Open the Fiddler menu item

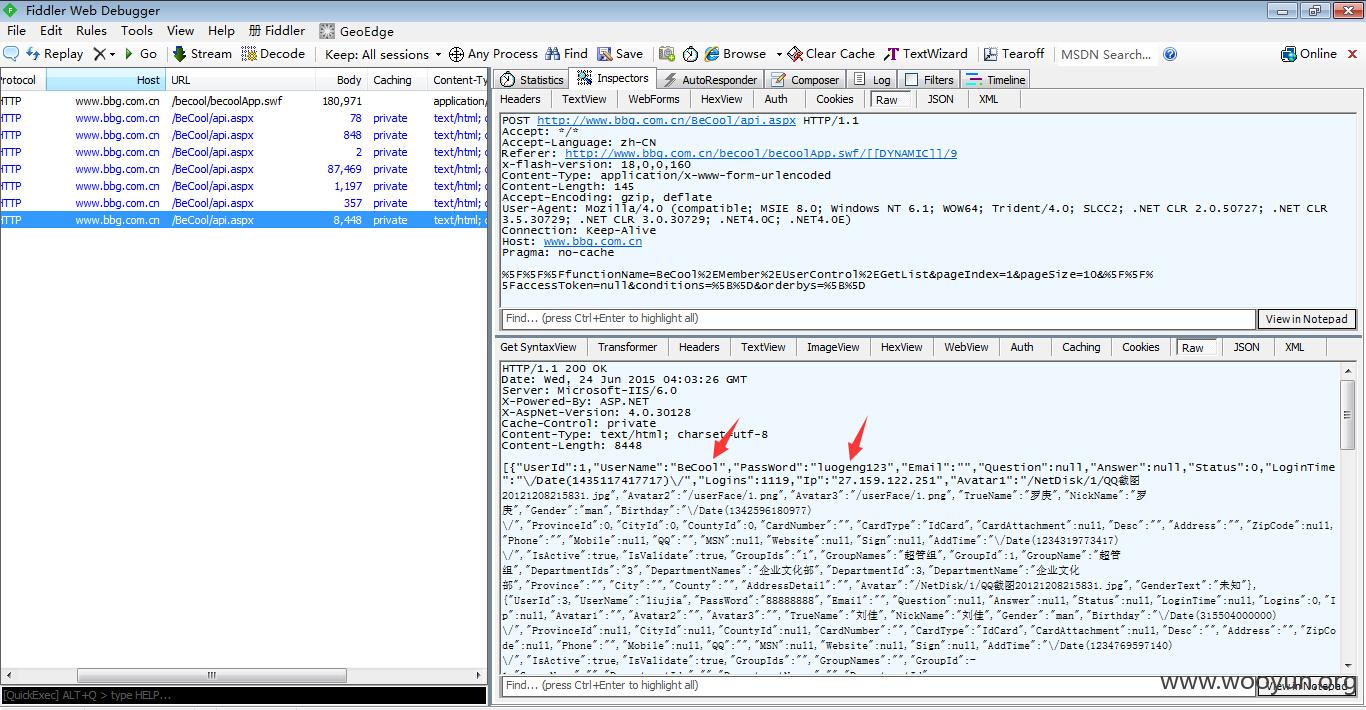click(x=277, y=31)
